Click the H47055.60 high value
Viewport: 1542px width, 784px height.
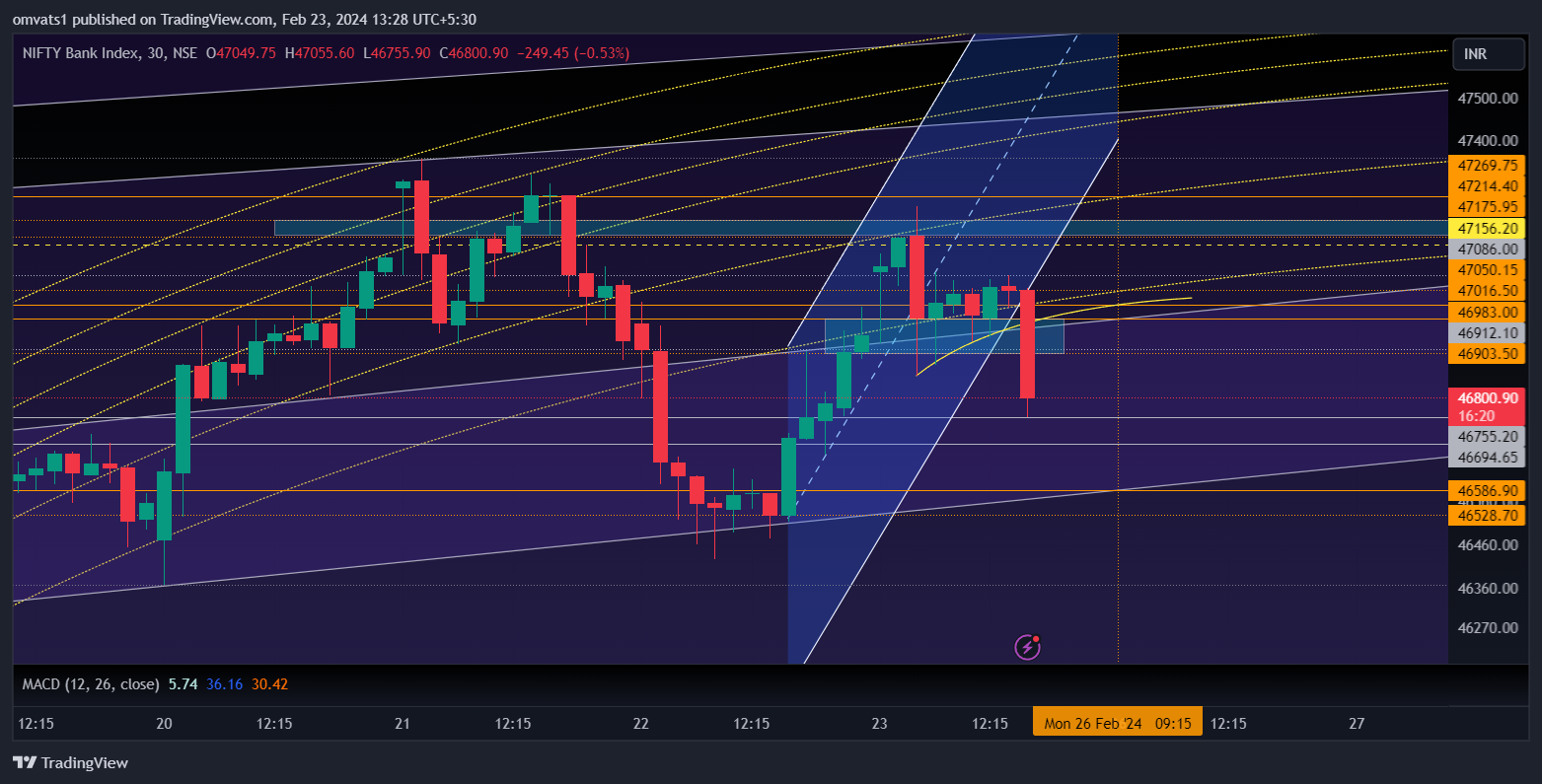click(319, 53)
